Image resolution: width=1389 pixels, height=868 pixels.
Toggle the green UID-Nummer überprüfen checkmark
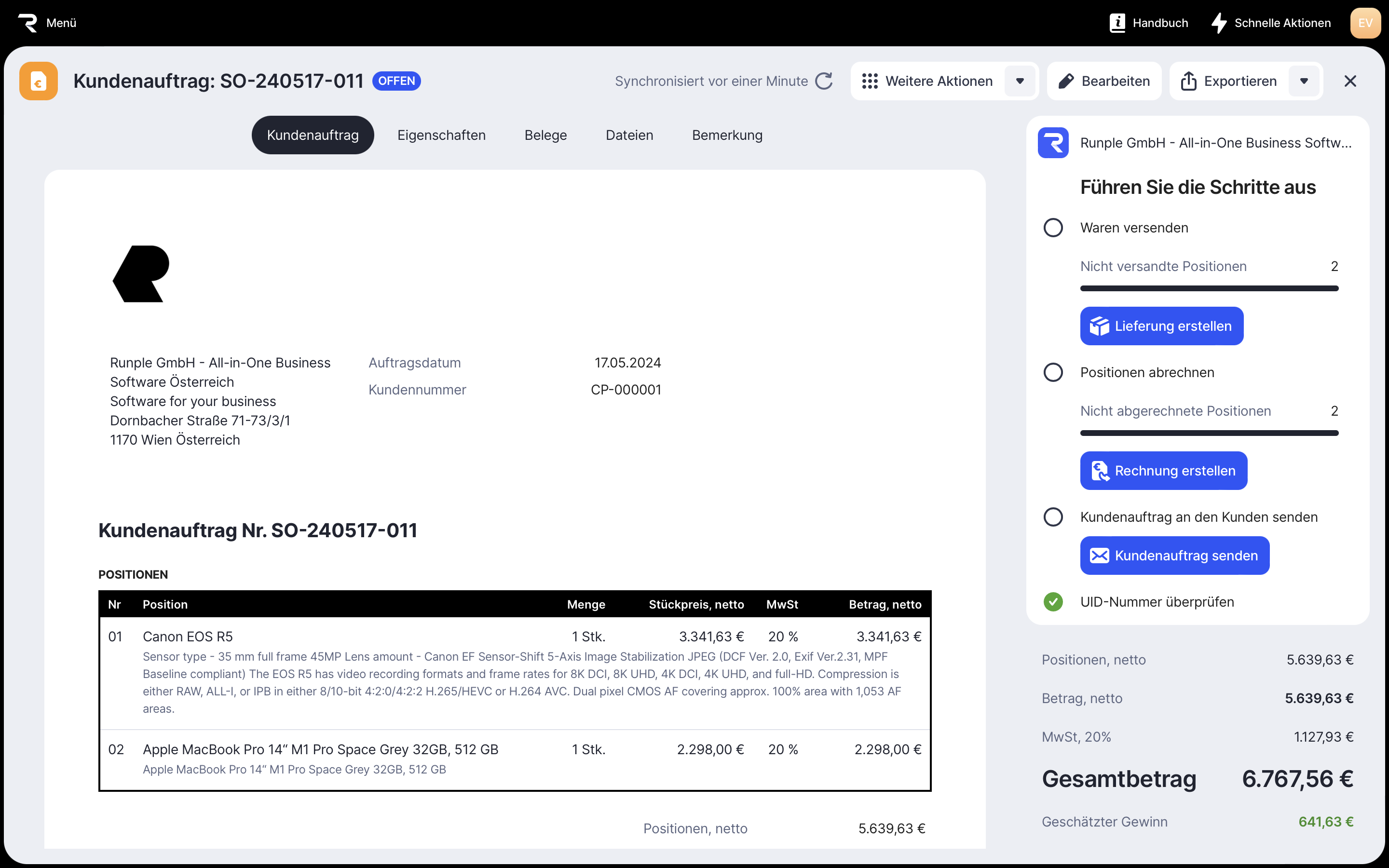1053,602
